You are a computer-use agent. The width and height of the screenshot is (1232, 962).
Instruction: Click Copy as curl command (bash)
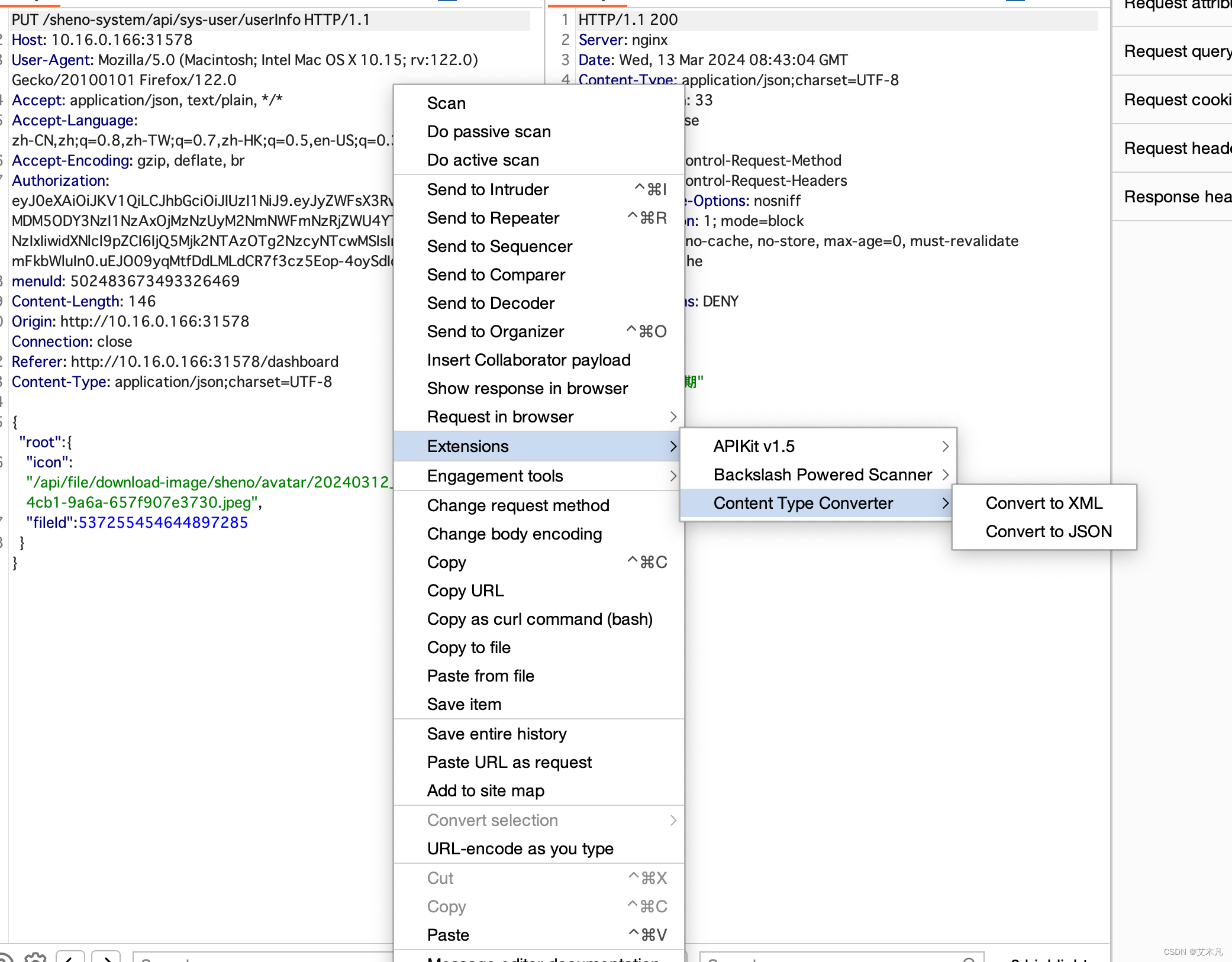click(540, 619)
